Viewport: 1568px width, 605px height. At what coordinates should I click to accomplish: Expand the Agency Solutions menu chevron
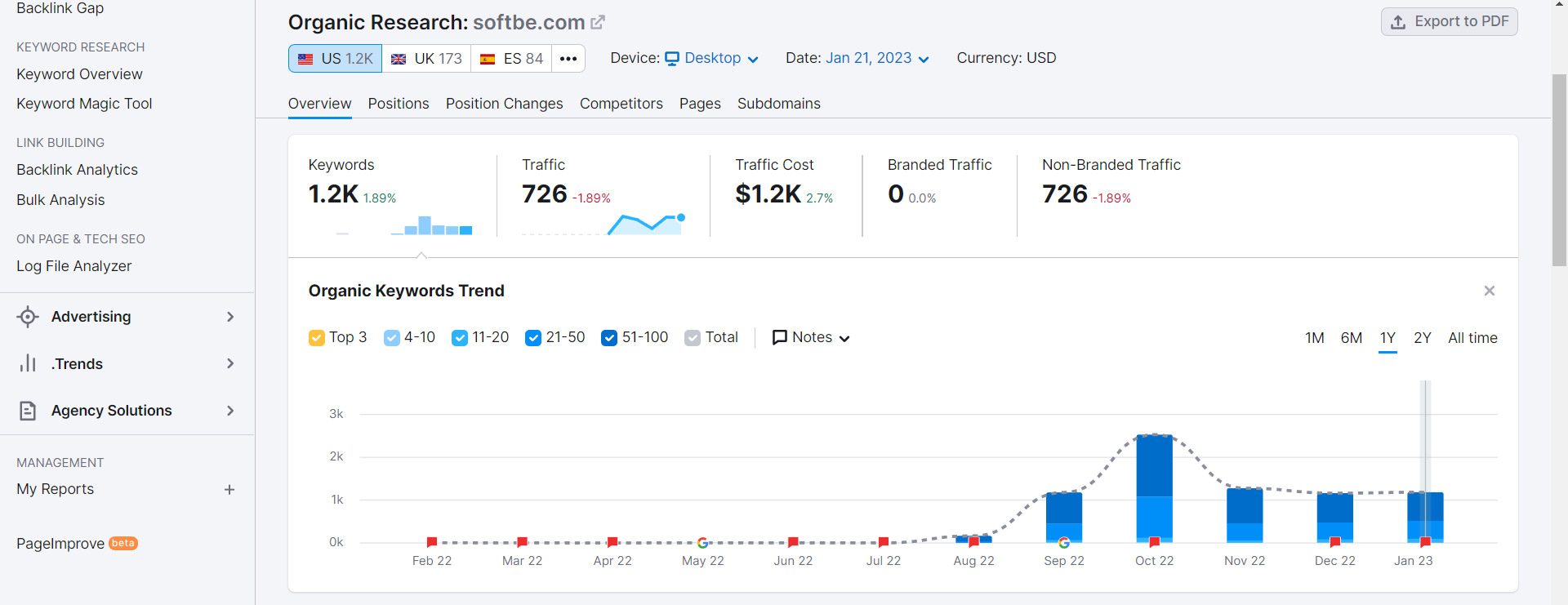point(230,411)
